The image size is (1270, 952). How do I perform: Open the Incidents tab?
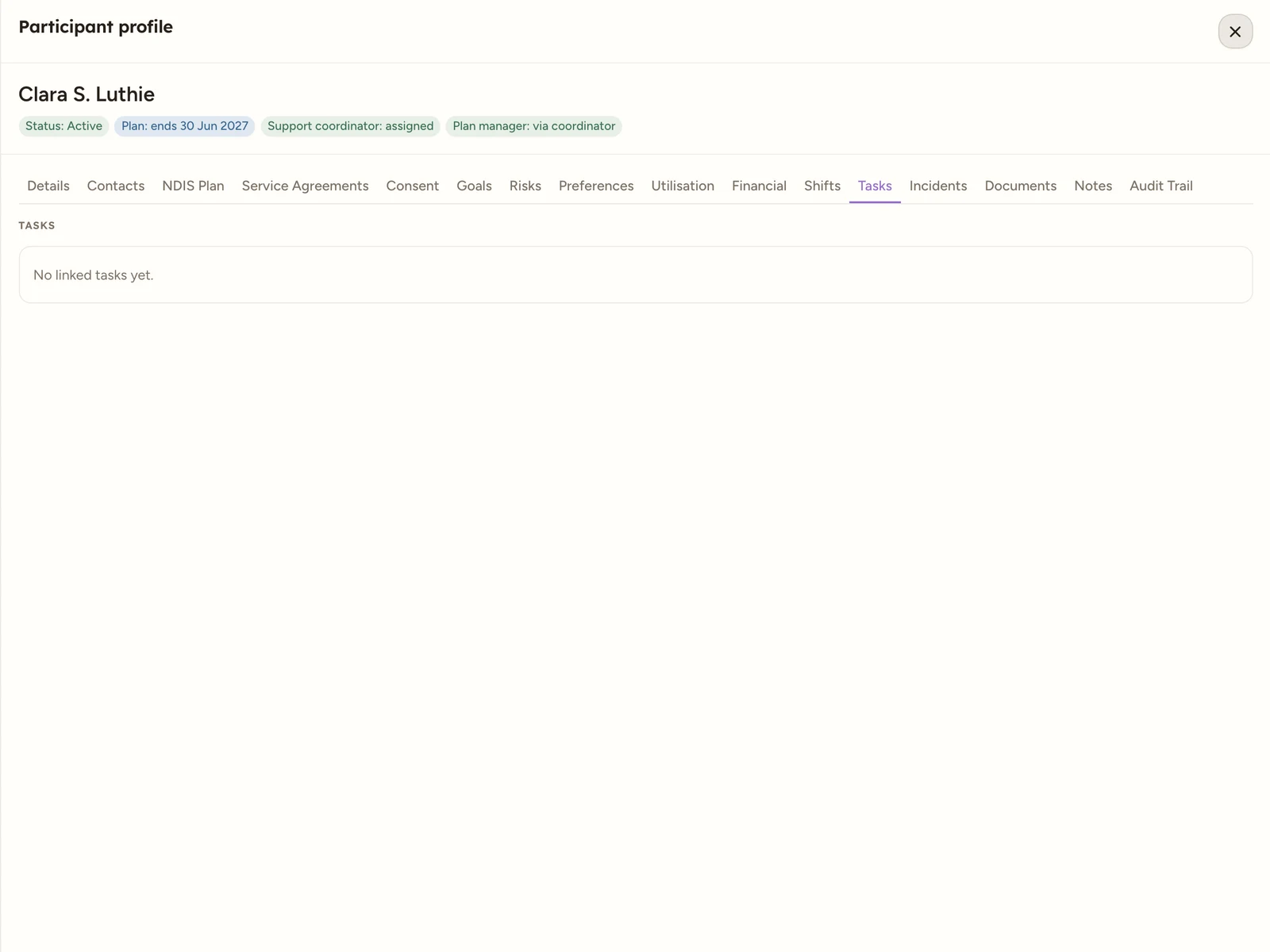[938, 186]
